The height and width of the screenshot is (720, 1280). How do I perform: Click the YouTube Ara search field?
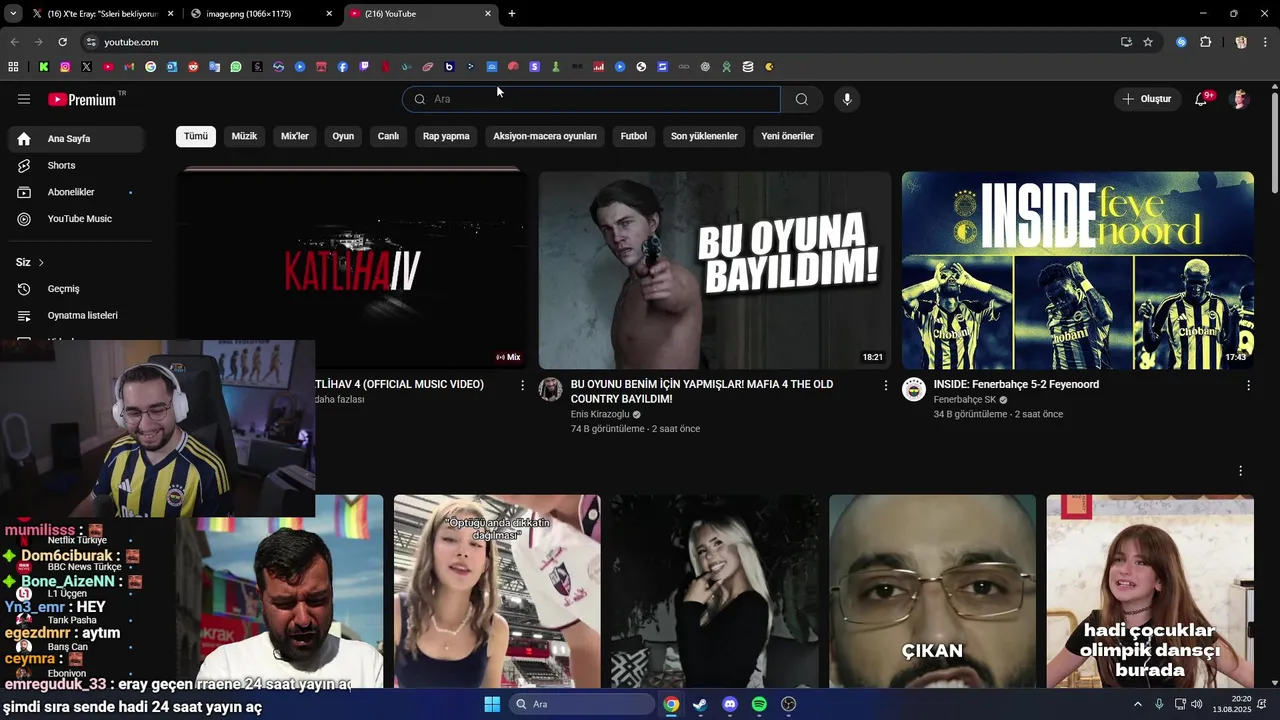592,99
